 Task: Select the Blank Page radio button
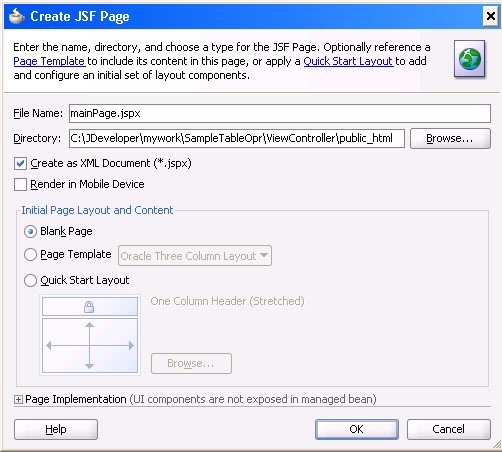pos(30,231)
